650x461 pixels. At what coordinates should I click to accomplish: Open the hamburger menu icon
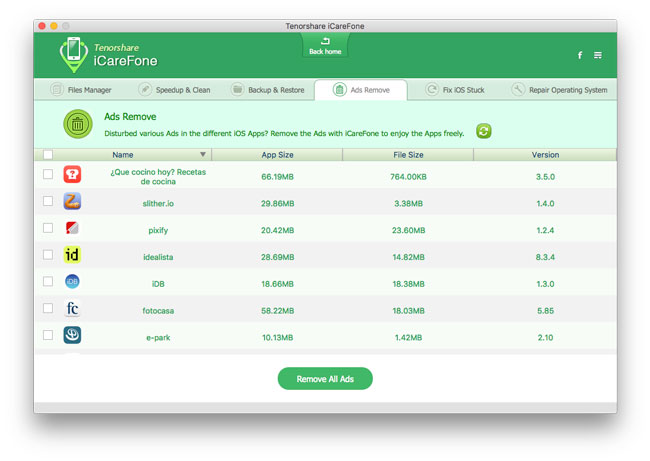click(x=598, y=55)
